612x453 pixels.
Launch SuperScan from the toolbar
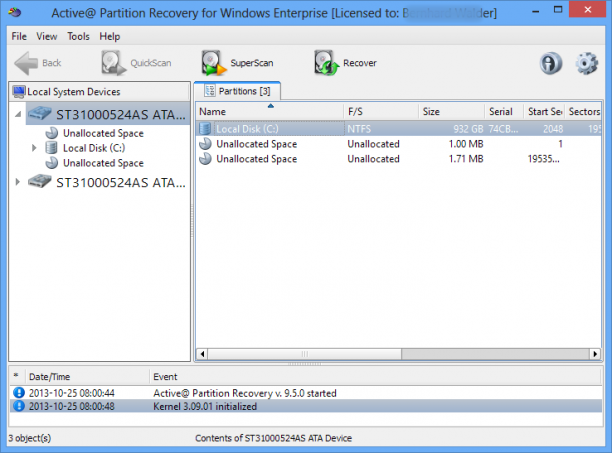(237, 63)
